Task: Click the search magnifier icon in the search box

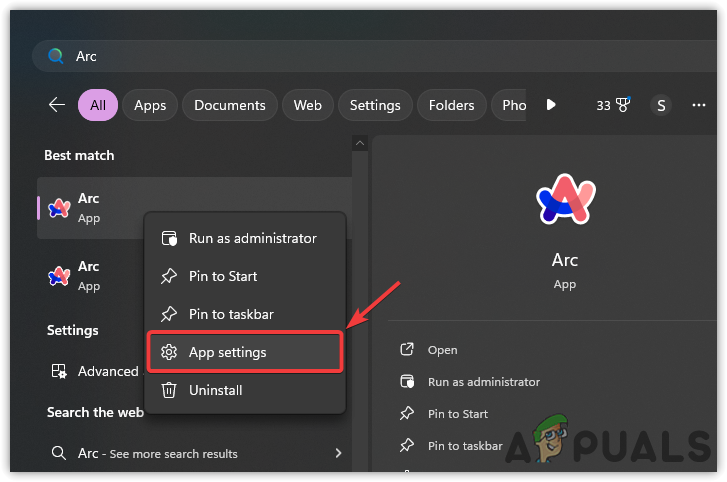Action: (x=56, y=56)
